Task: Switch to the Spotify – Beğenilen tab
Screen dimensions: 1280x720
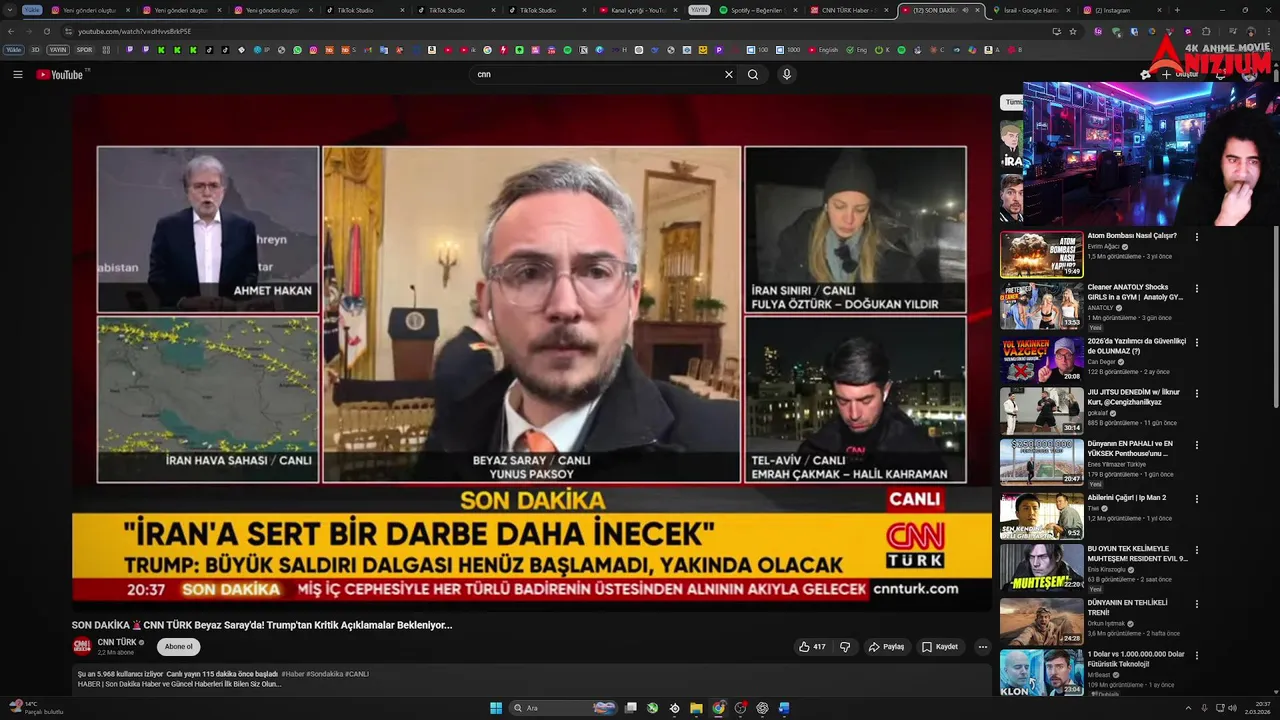Action: click(758, 10)
